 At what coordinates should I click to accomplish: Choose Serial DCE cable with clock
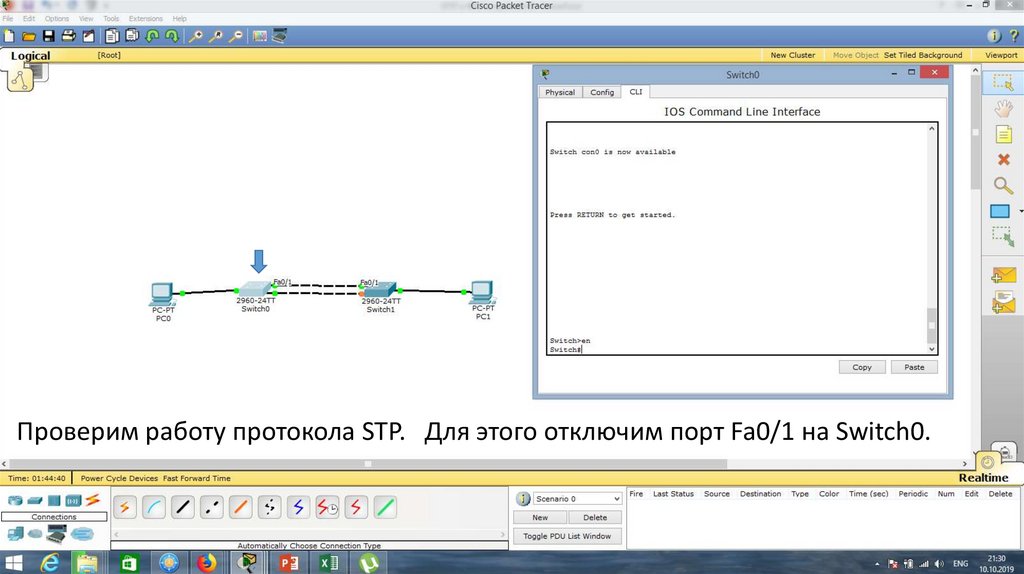pyautogui.click(x=327, y=507)
